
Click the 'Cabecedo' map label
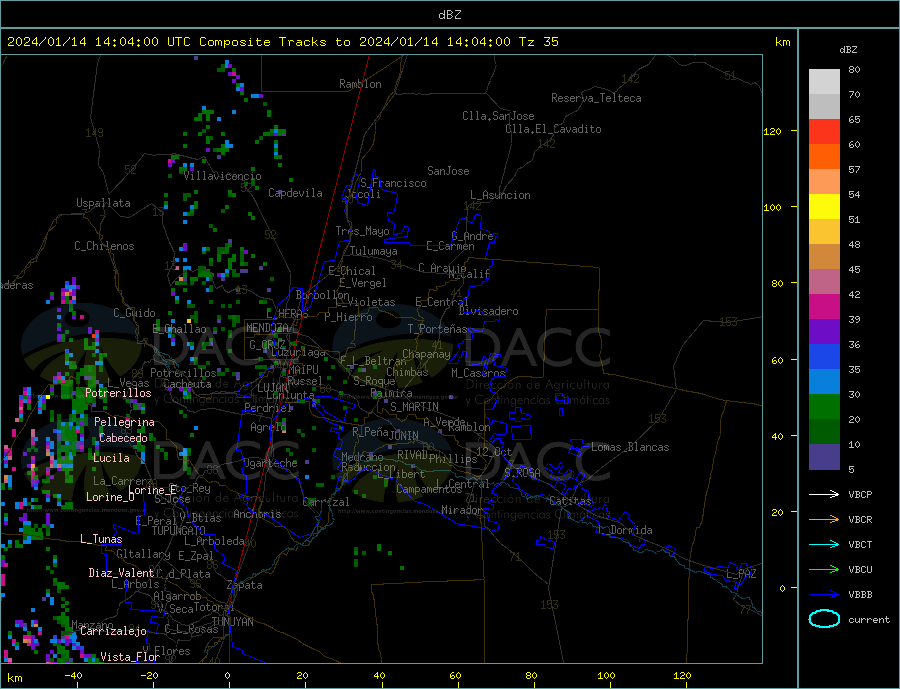(x=123, y=438)
